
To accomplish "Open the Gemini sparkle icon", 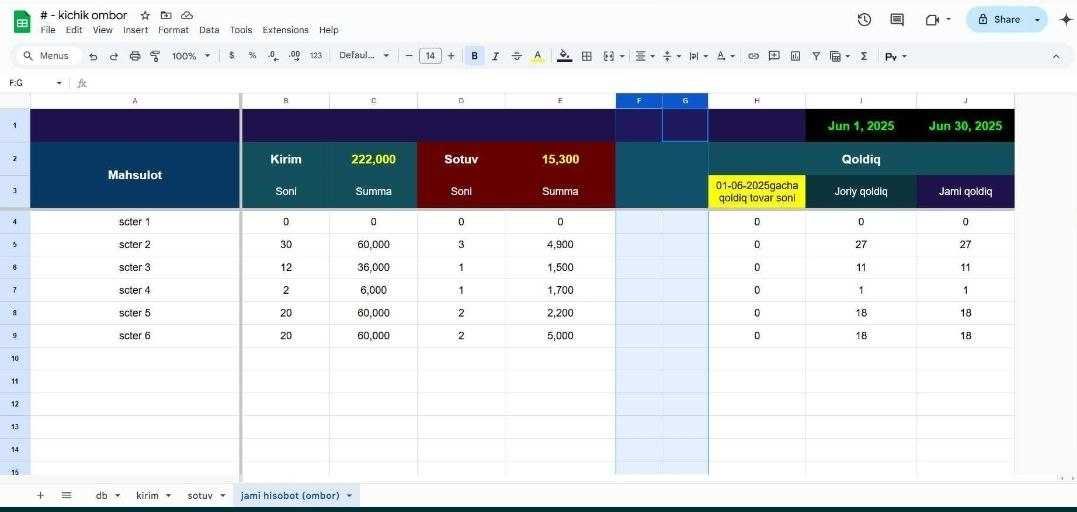I will click(1066, 20).
